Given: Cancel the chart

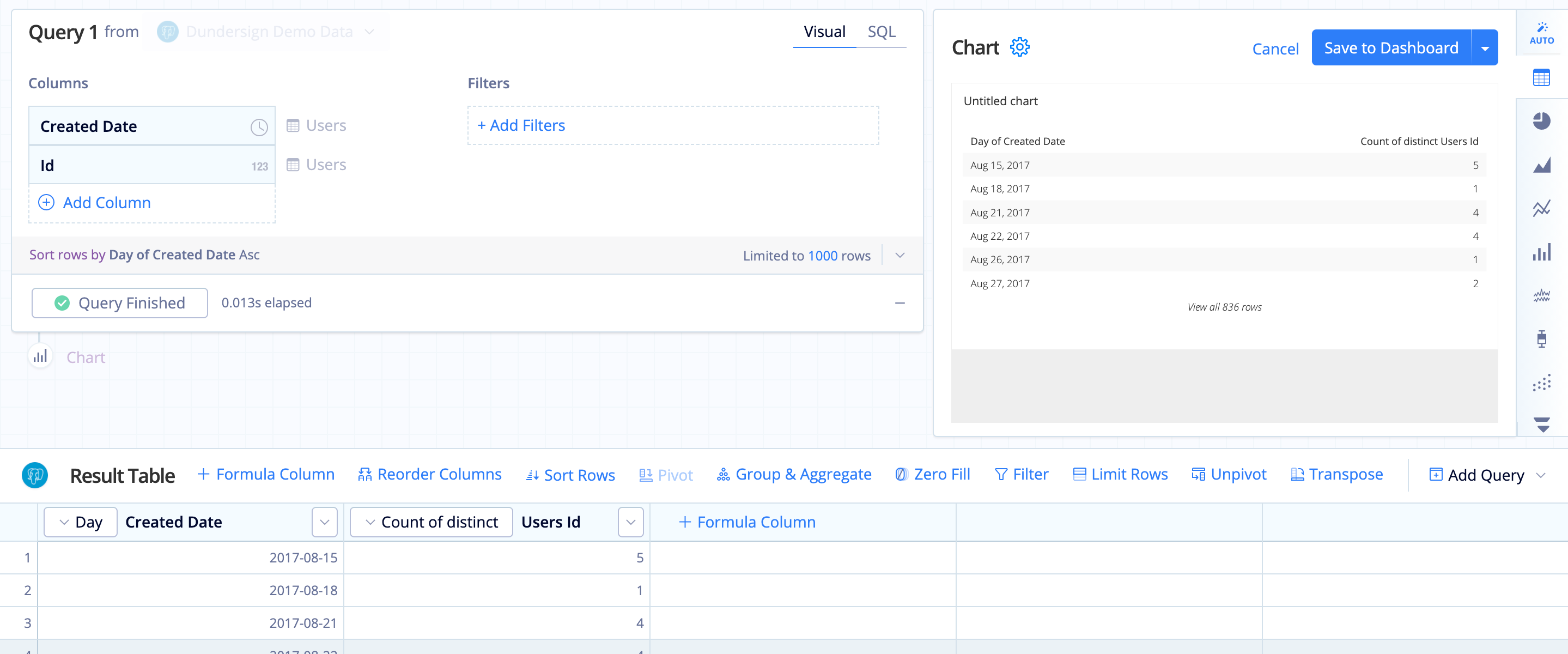Looking at the screenshot, I should click(x=1275, y=49).
